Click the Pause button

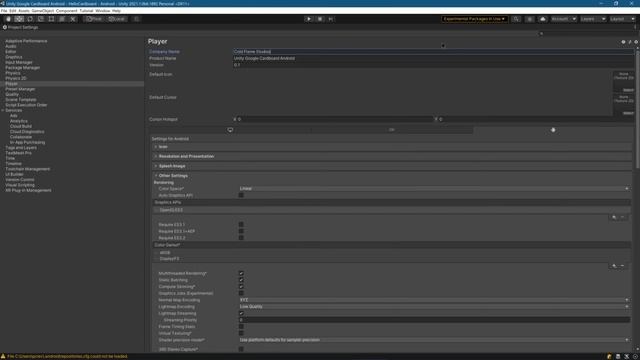point(320,19)
